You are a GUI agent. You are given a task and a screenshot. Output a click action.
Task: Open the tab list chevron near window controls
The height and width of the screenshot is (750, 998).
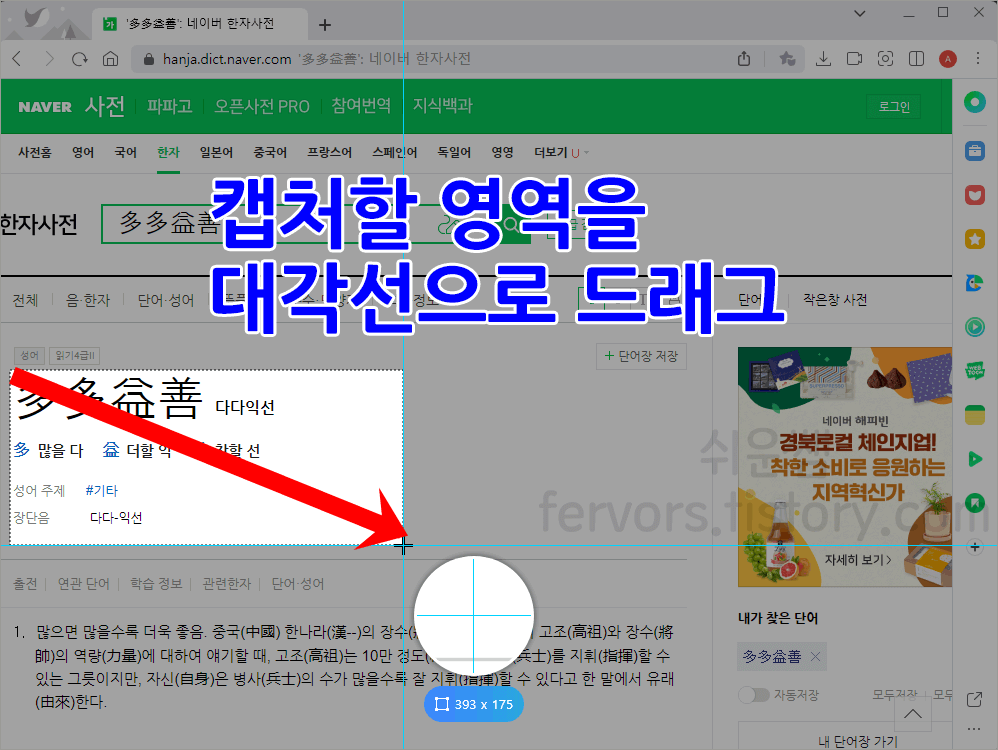(x=861, y=14)
